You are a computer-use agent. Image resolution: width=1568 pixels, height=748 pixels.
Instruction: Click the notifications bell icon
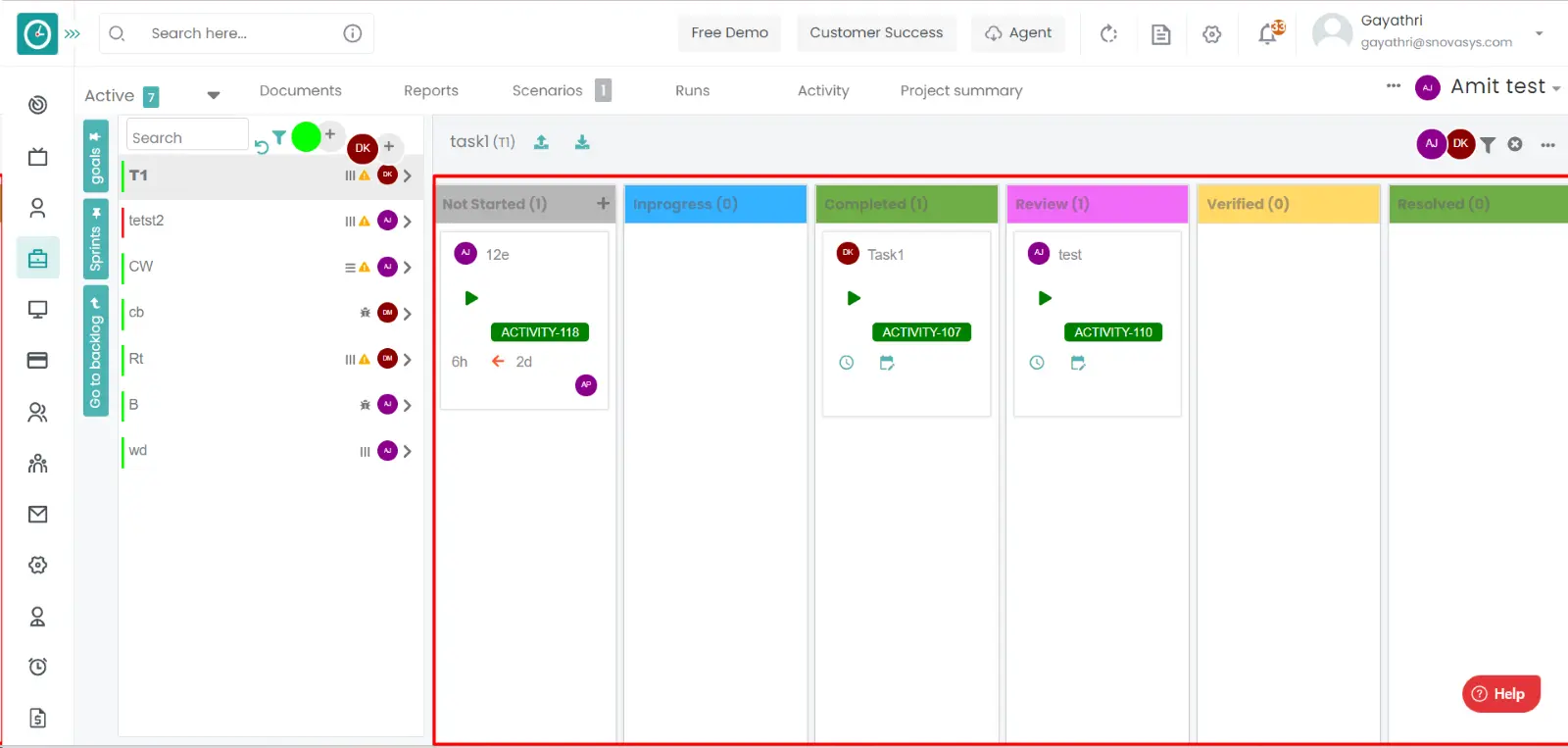(1268, 34)
